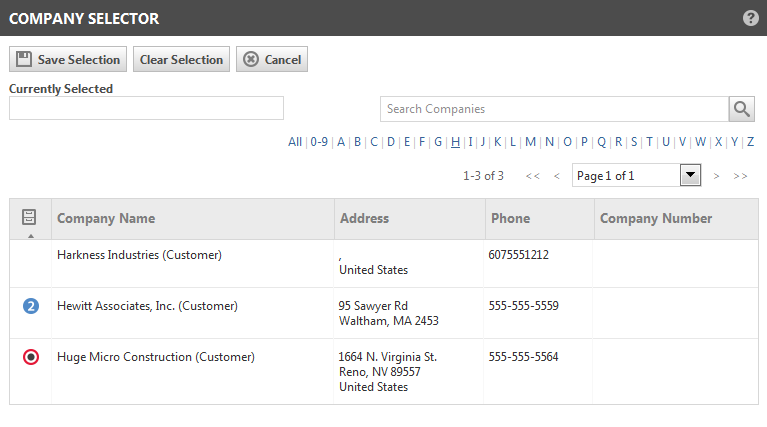The image size is (767, 427).
Task: Click the blue number 2 badge icon
Action: click(x=31, y=306)
